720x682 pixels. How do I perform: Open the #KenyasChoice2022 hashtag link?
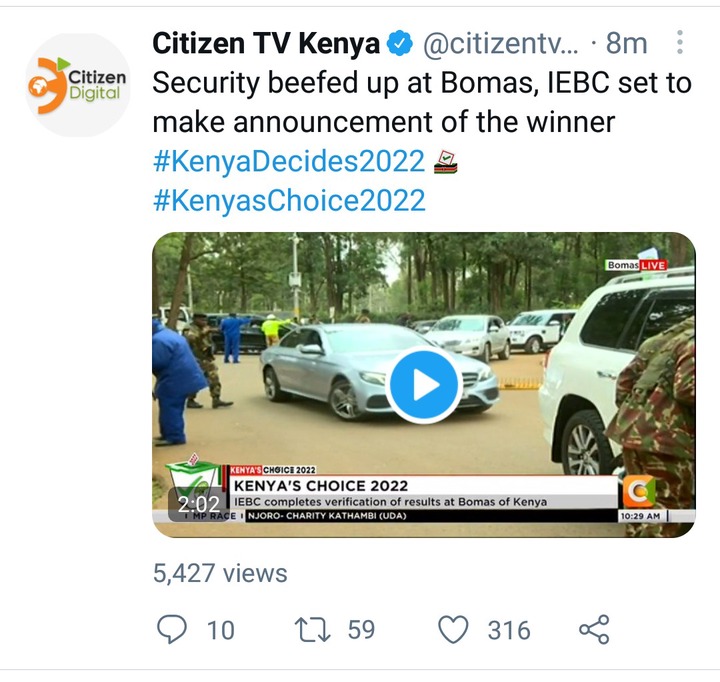tap(289, 201)
